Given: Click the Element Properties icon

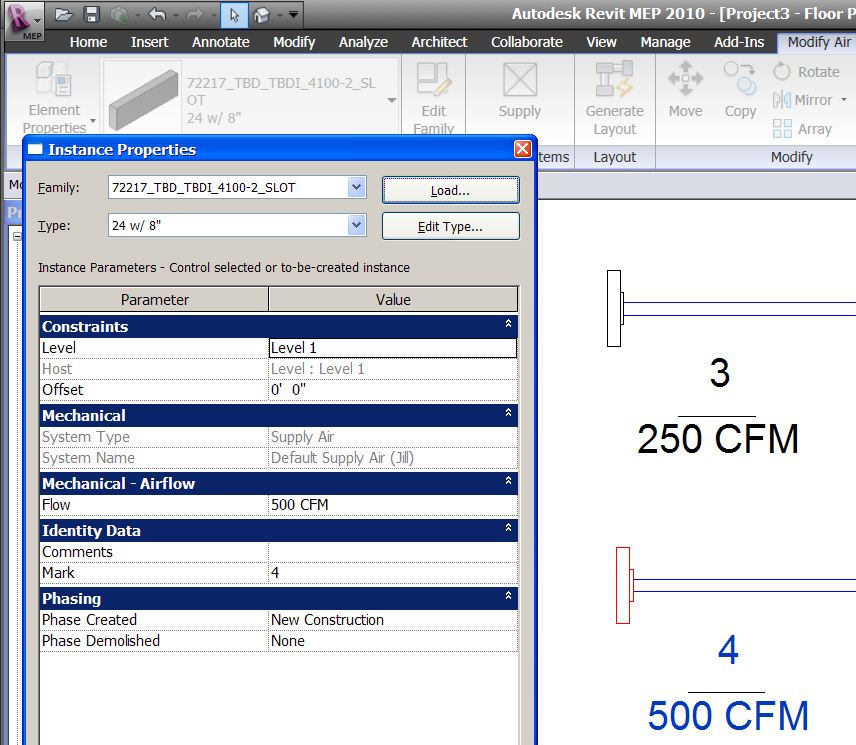Looking at the screenshot, I should 54,78.
